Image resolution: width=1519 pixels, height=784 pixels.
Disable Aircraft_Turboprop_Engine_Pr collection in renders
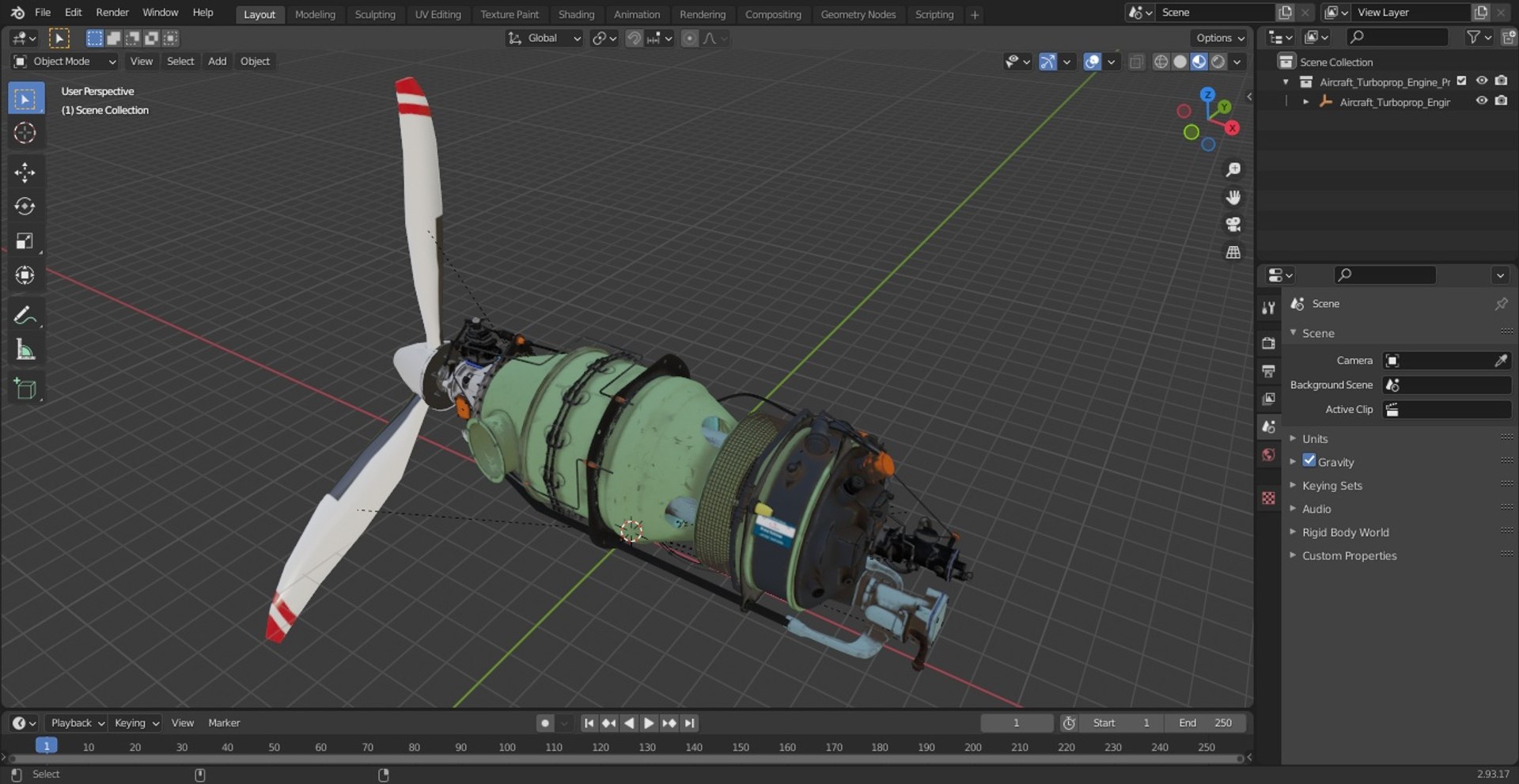(x=1502, y=81)
